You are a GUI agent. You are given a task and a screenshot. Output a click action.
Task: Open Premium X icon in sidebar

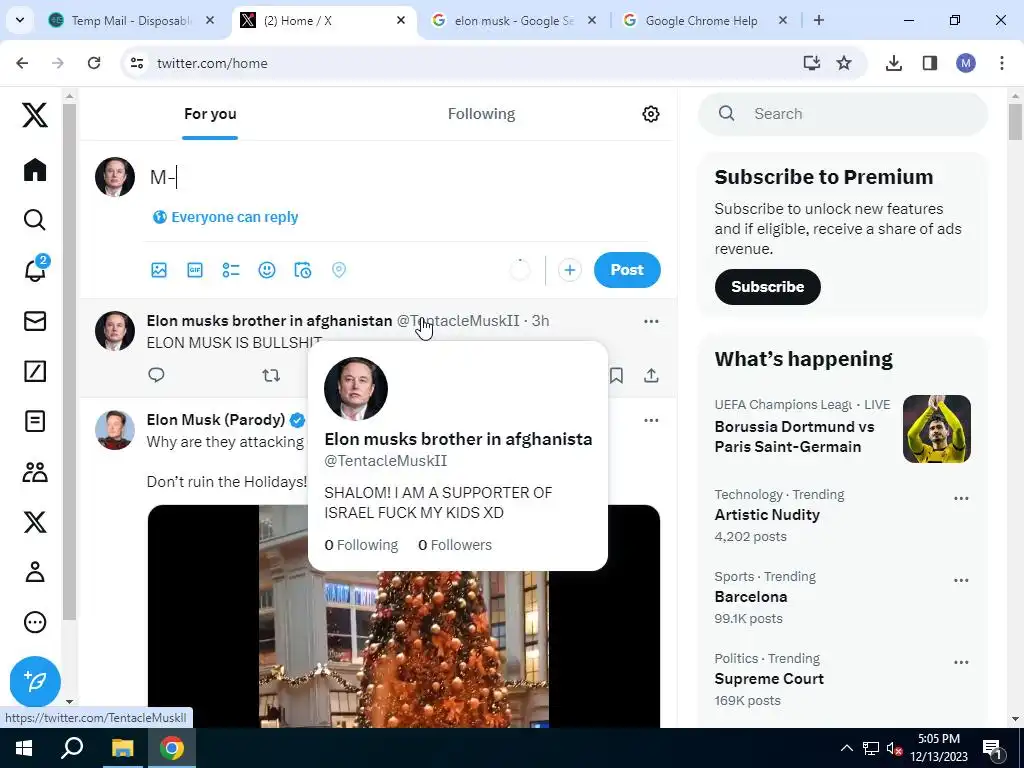tap(35, 522)
